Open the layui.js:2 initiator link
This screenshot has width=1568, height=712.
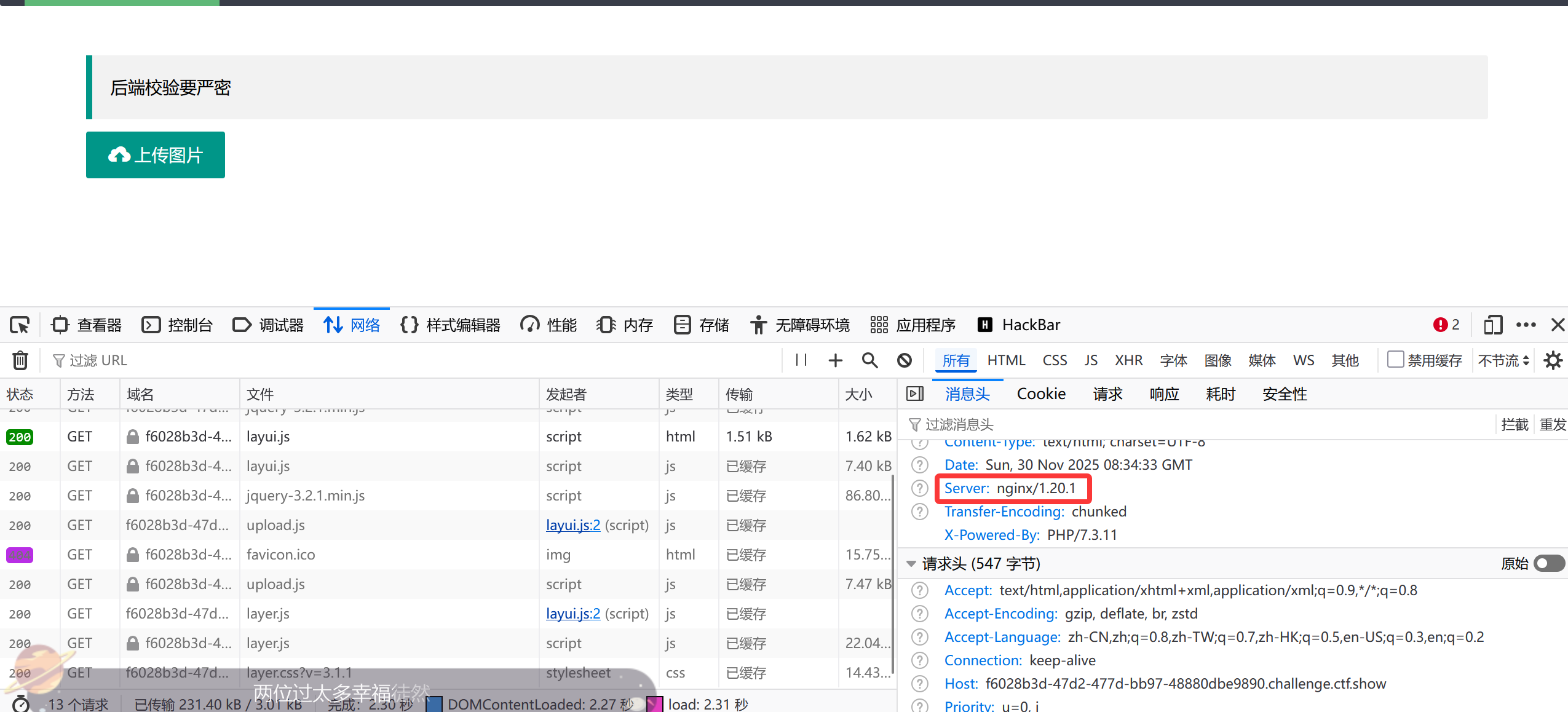pos(572,525)
